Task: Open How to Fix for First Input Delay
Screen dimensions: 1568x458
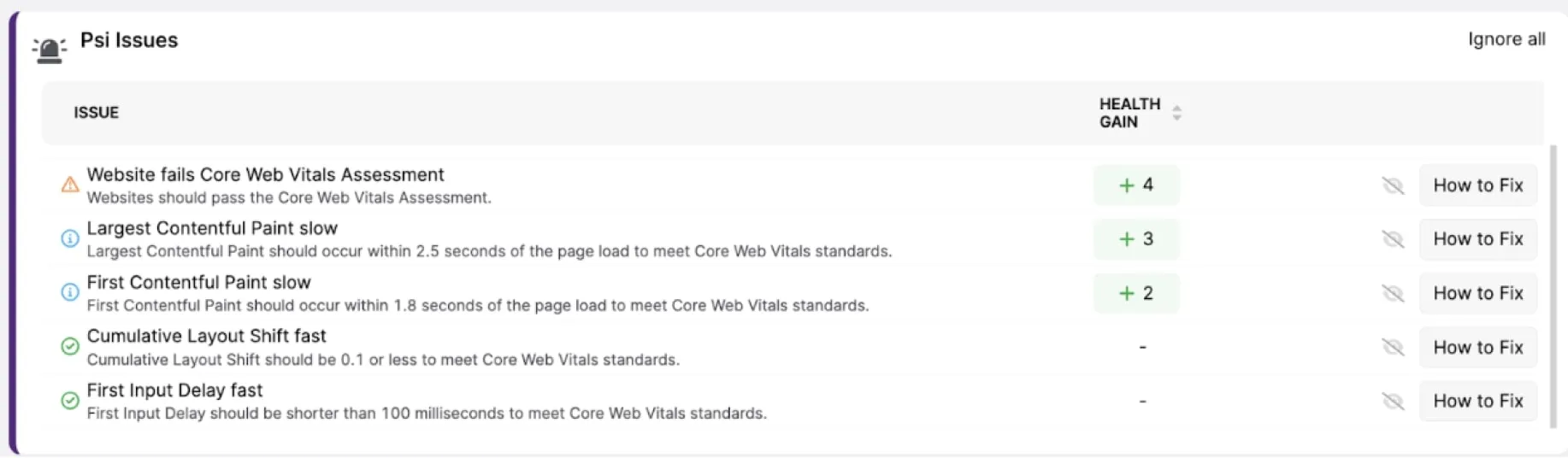Action: pyautogui.click(x=1477, y=401)
